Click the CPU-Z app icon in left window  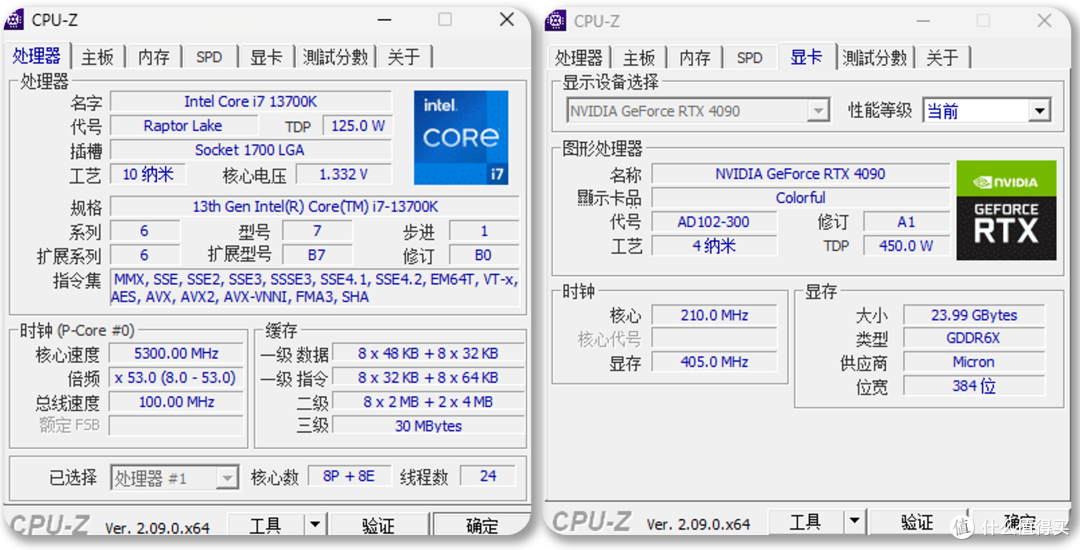[x=14, y=20]
